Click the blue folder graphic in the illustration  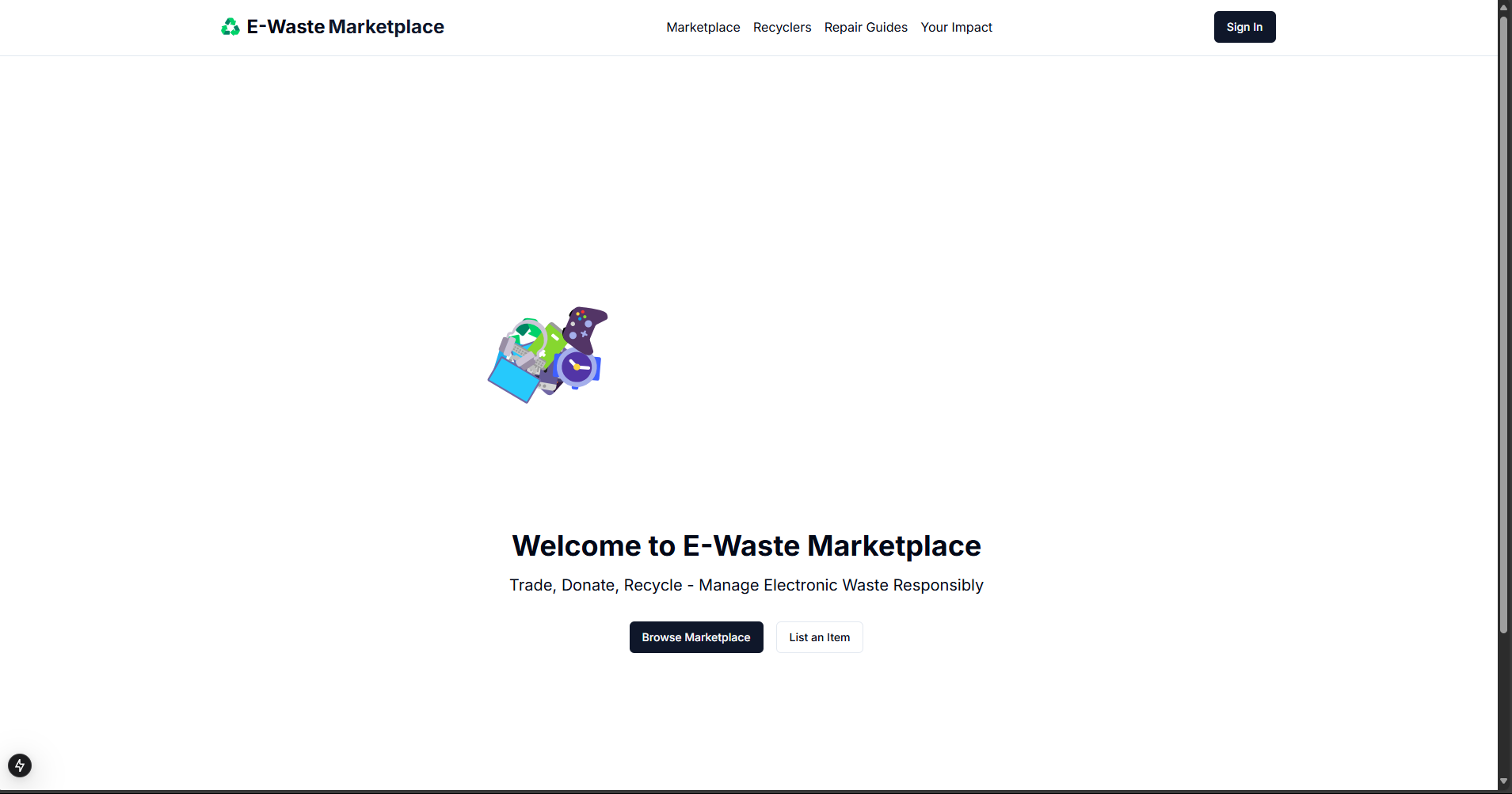point(514,380)
